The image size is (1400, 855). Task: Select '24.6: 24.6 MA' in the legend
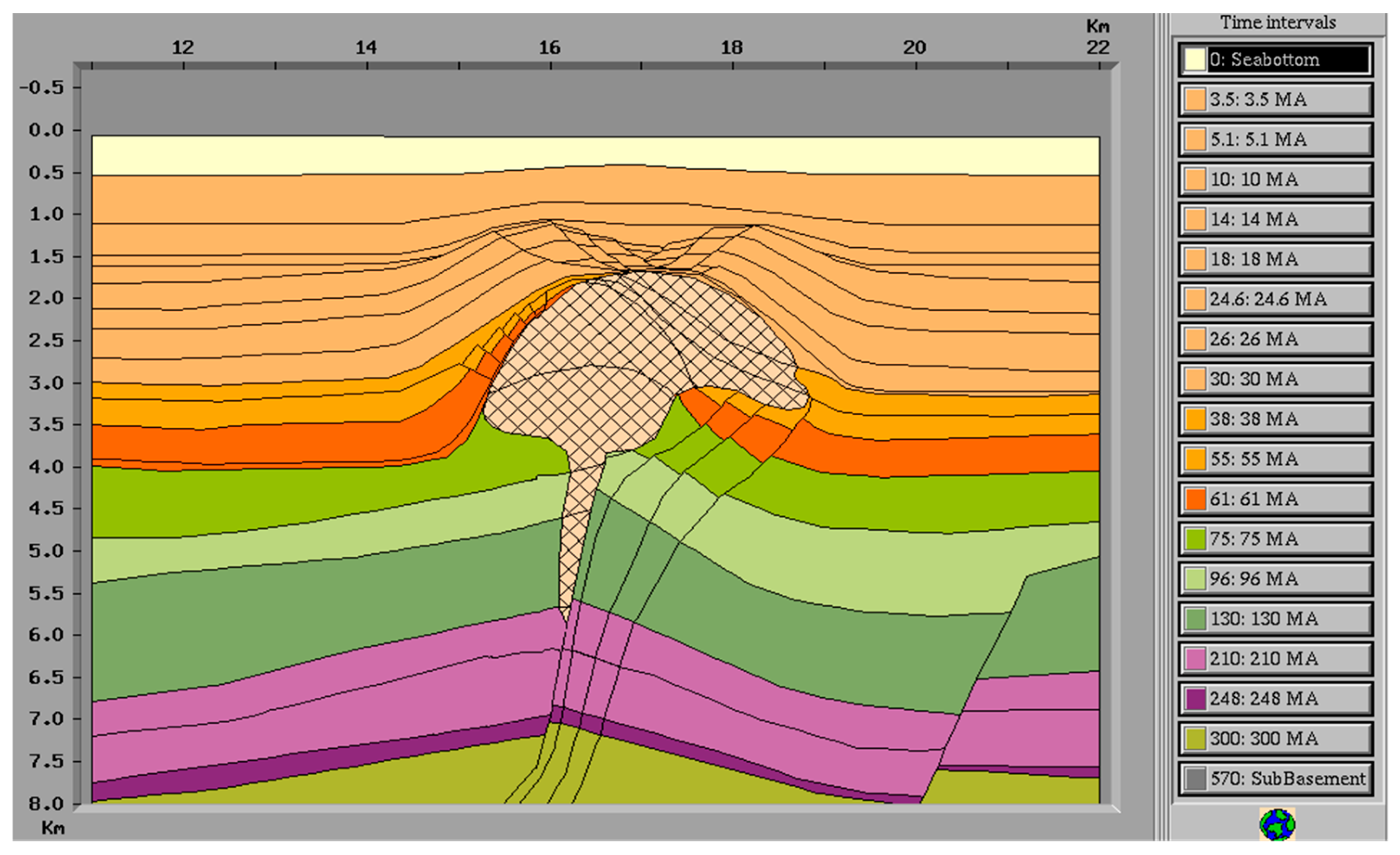point(1276,299)
